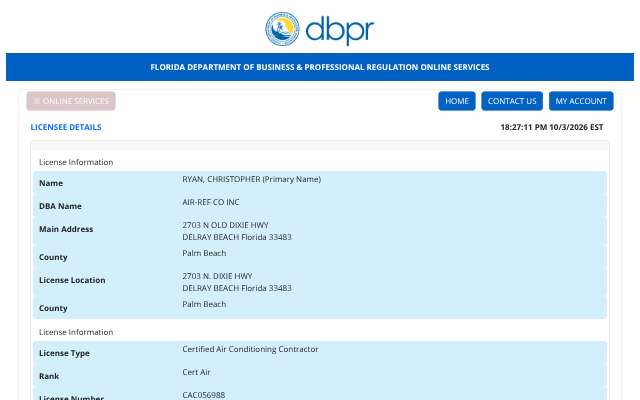
Task: Click the DBA name AIR-REF CO INC
Action: click(x=211, y=202)
